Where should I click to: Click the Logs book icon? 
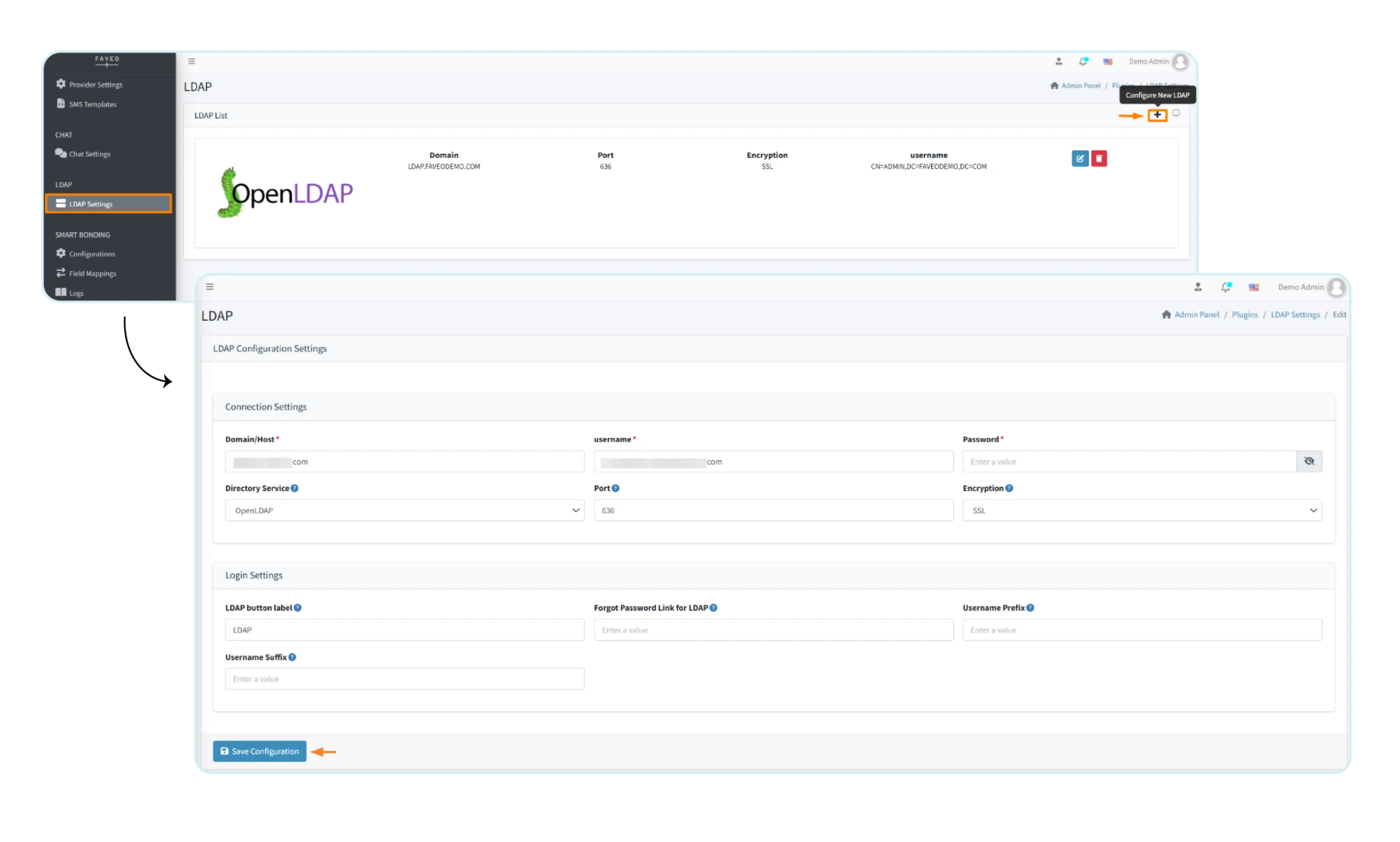(x=61, y=292)
